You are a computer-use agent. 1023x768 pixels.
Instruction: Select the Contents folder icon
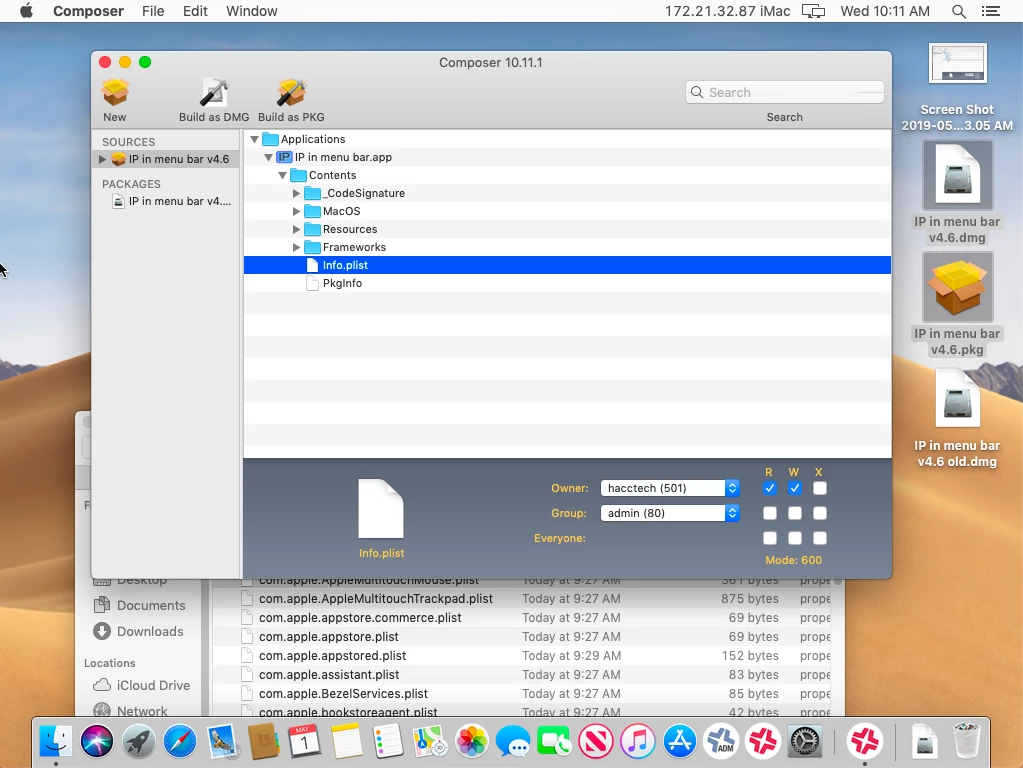(x=298, y=175)
